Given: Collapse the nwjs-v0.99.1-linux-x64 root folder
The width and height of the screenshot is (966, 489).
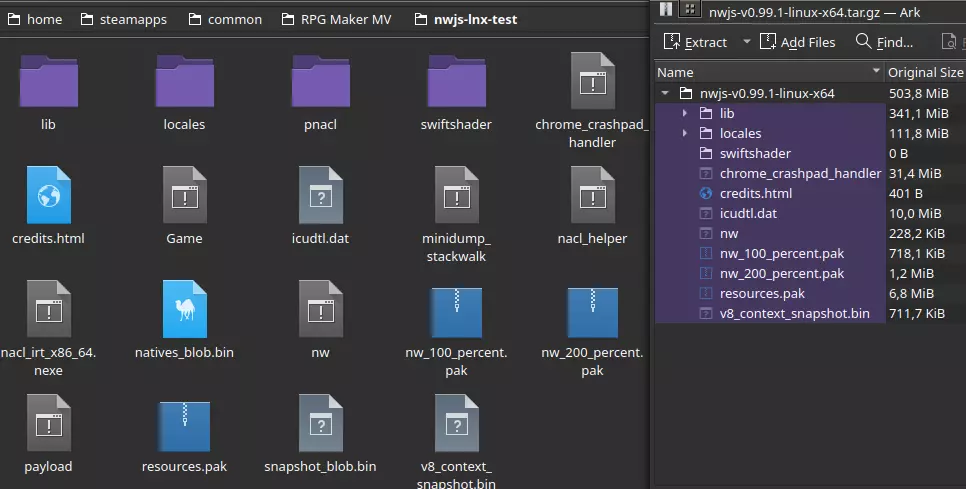Looking at the screenshot, I should point(665,93).
